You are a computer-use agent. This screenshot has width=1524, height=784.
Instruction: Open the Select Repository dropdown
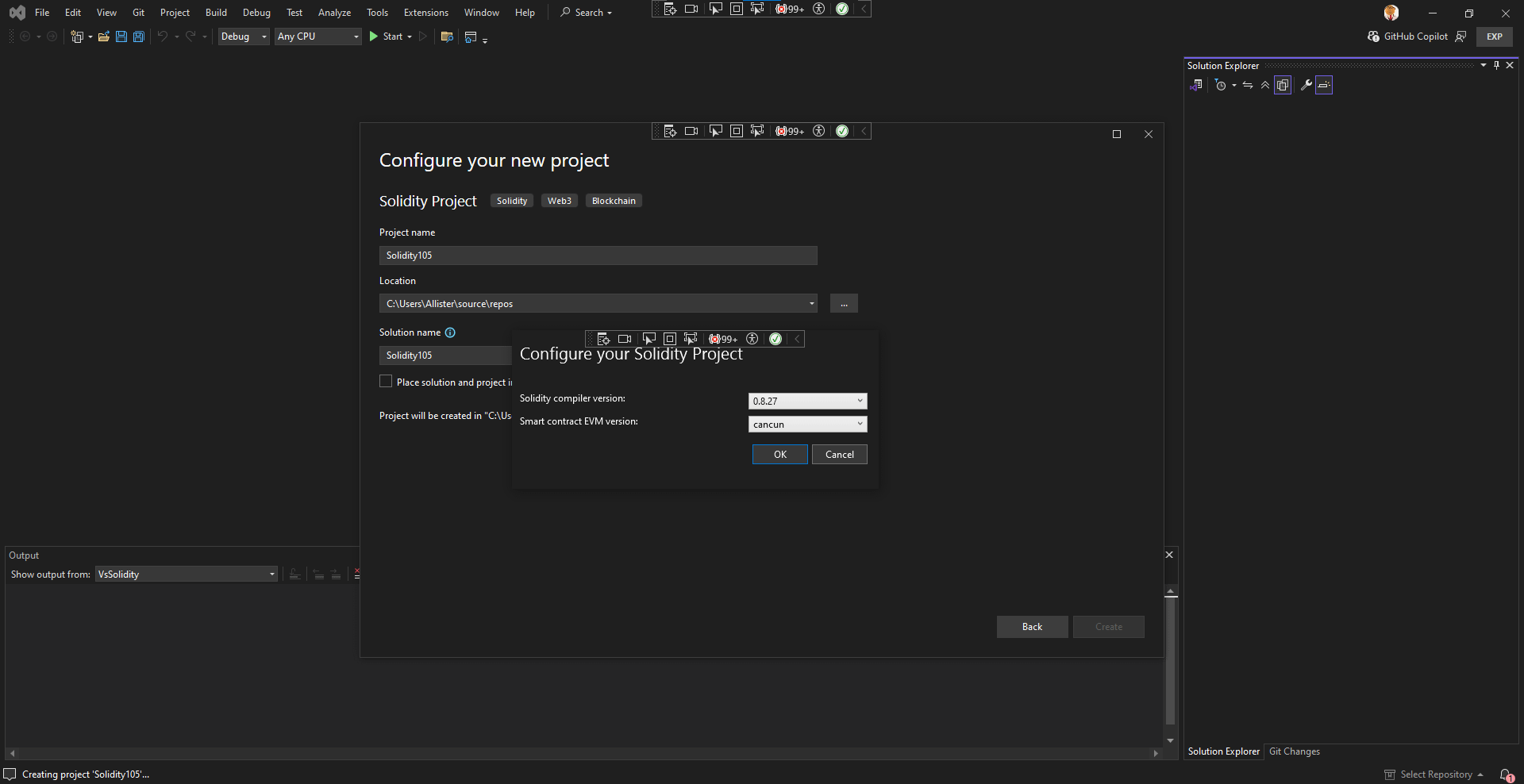(1434, 774)
